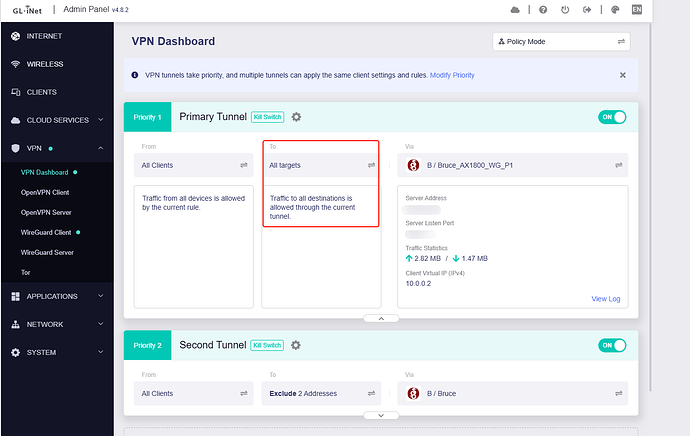Toggle Second Tunnel ON switch
The height and width of the screenshot is (436, 690).
(612, 345)
